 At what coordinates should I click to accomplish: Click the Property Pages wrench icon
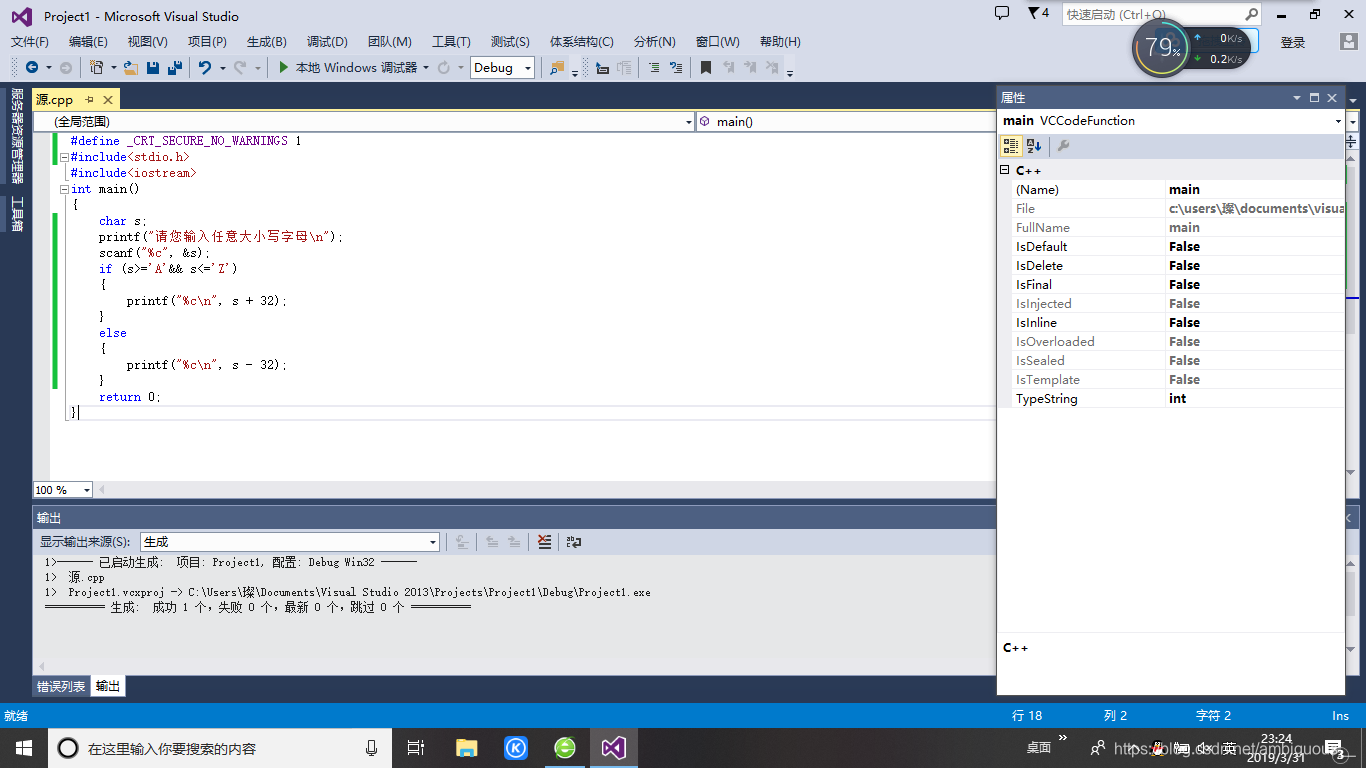(x=1063, y=146)
